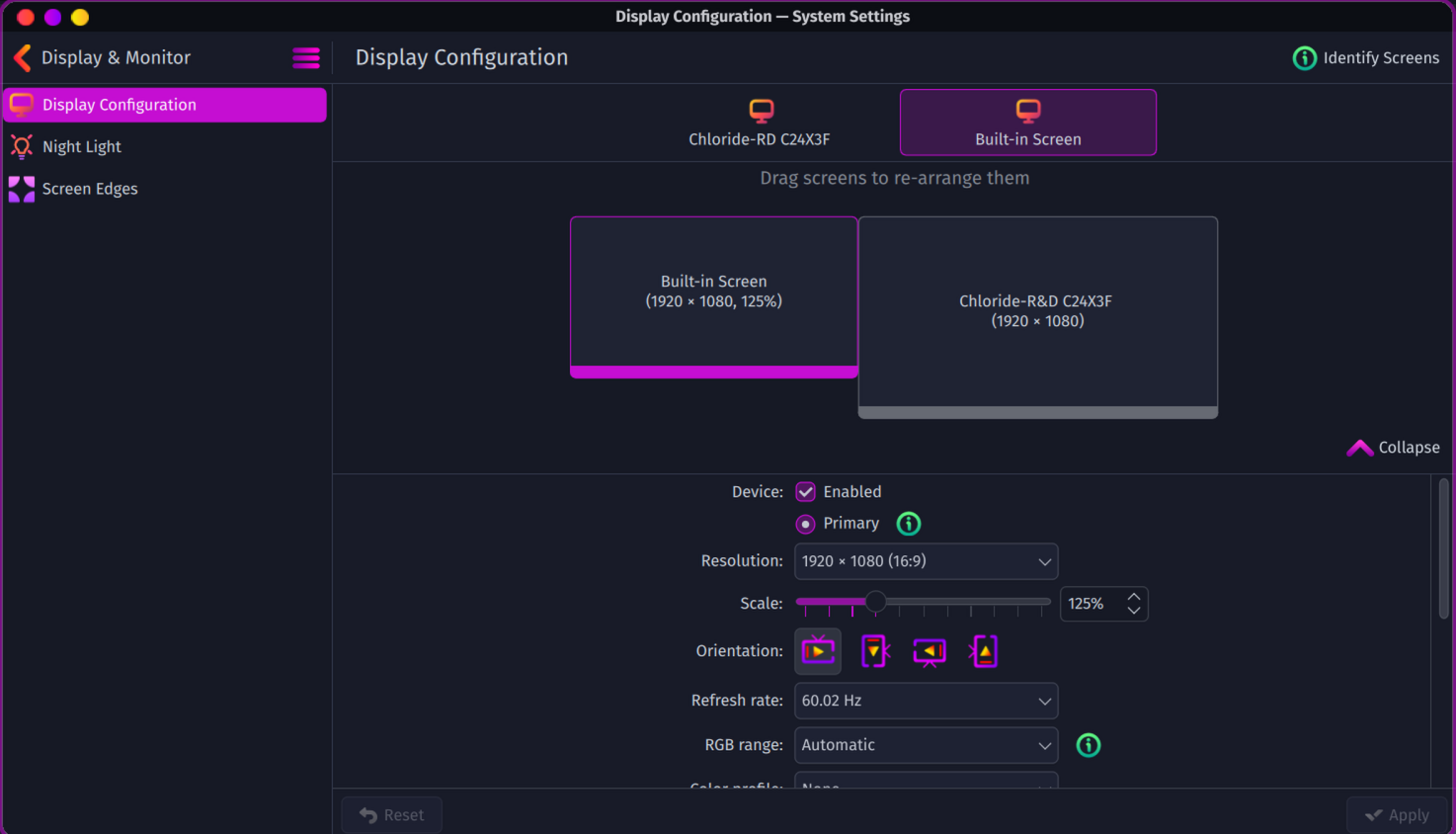
Task: Select the upside-down landscape orientation icon
Action: point(930,651)
